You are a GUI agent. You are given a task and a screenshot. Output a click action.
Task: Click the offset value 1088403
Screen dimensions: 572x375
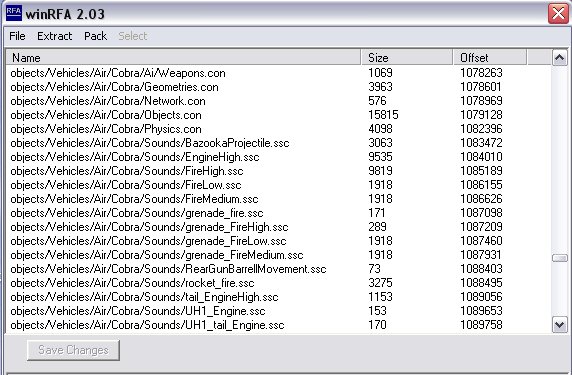pyautogui.click(x=481, y=269)
